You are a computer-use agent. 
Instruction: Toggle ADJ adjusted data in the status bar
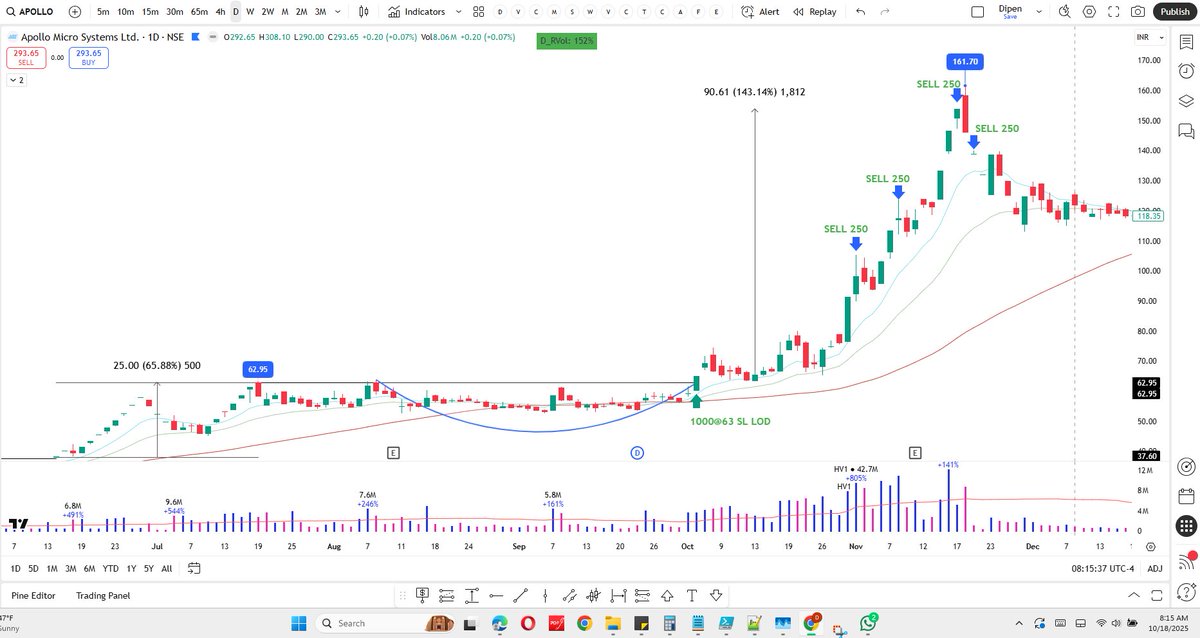pyautogui.click(x=1155, y=567)
